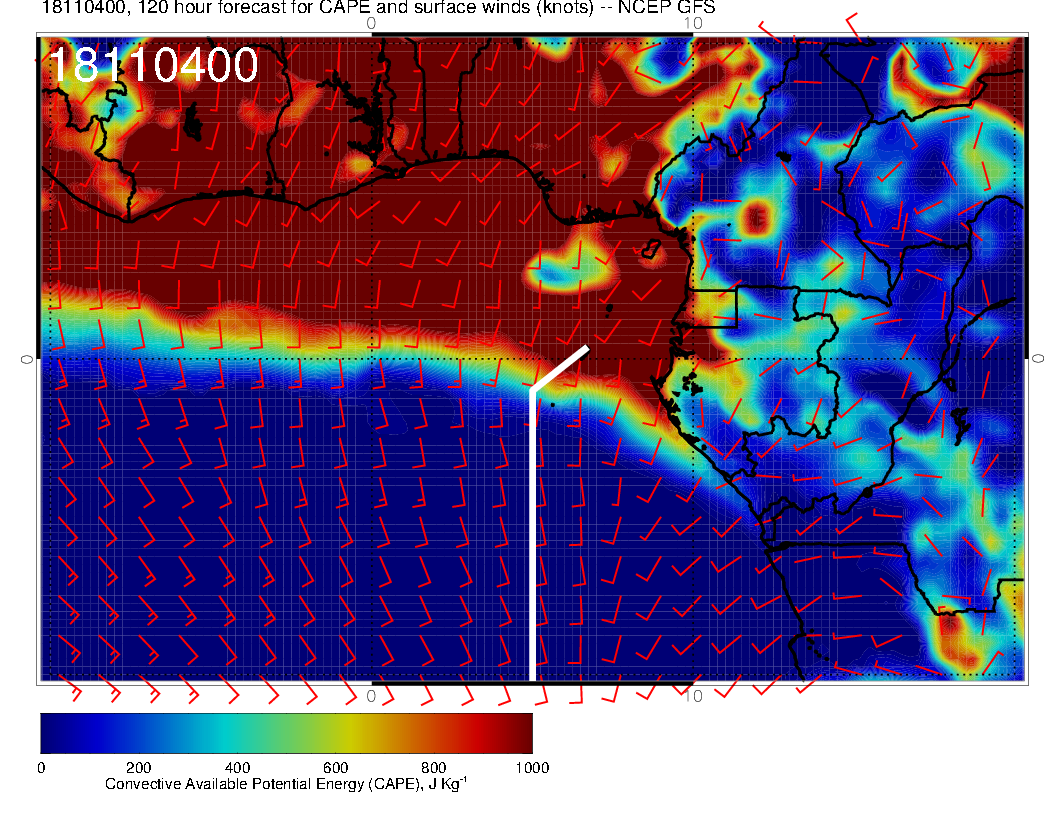The width and height of the screenshot is (1056, 816).
Task: Click the 0 longitude label above the map
Action: [x=371, y=22]
